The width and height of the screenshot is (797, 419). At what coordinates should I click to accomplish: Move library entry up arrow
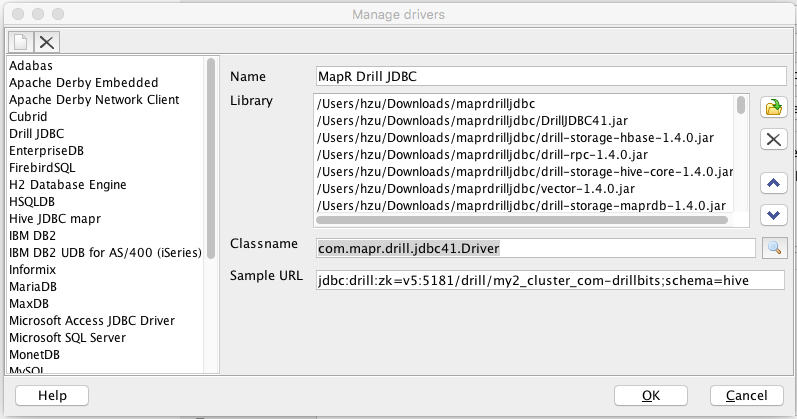click(774, 183)
